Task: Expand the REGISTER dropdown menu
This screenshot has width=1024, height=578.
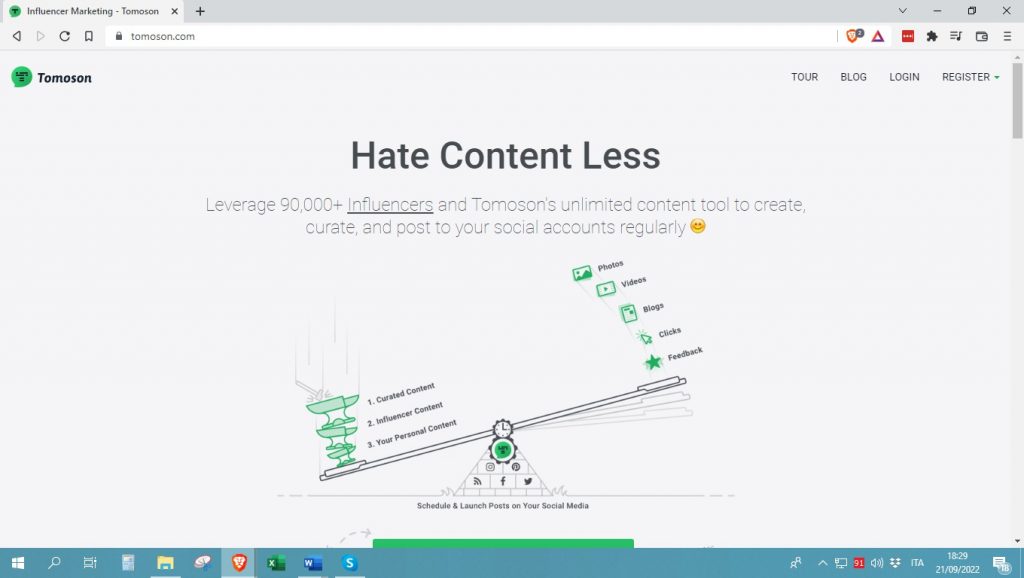Action: (970, 77)
